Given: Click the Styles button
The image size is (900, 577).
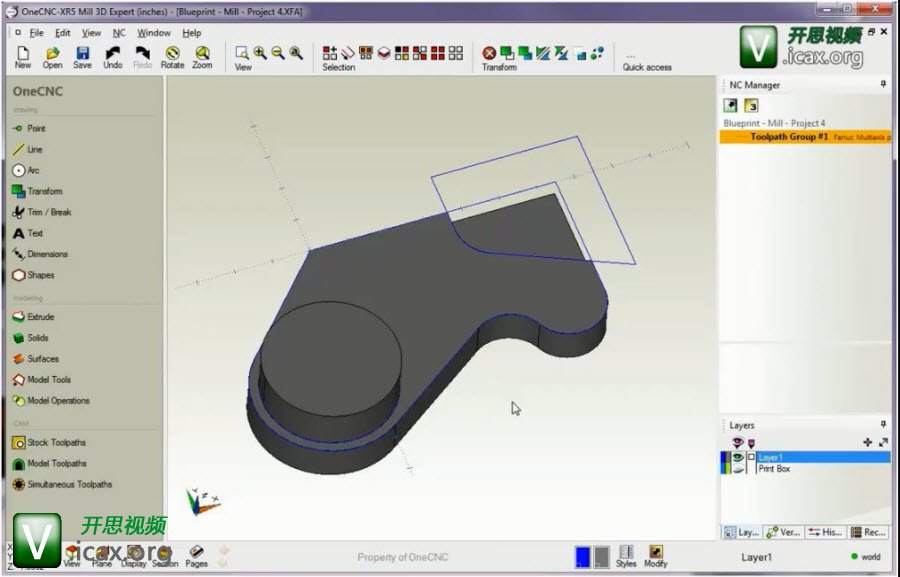Looking at the screenshot, I should pyautogui.click(x=626, y=556).
